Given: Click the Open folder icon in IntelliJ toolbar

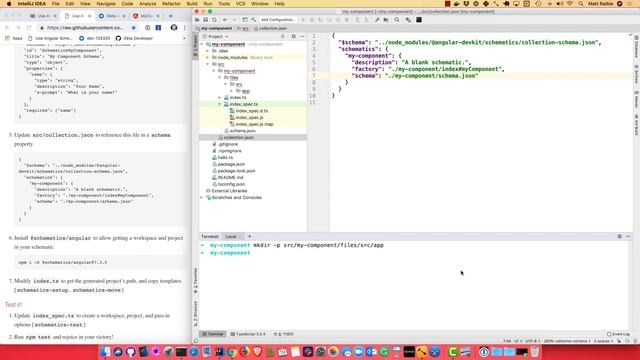Looking at the screenshot, I should point(197,20).
